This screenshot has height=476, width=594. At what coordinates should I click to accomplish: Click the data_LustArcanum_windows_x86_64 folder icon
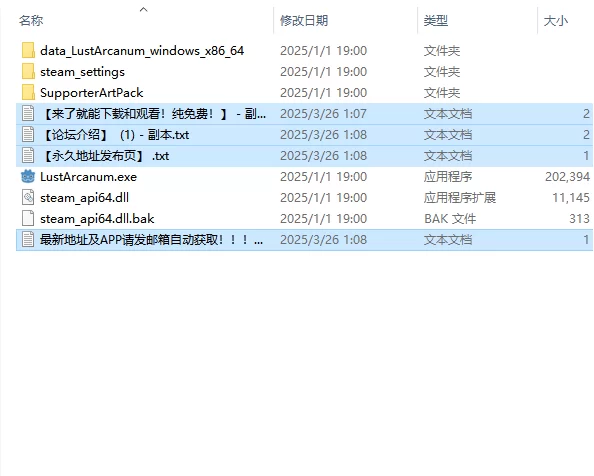(x=28, y=51)
